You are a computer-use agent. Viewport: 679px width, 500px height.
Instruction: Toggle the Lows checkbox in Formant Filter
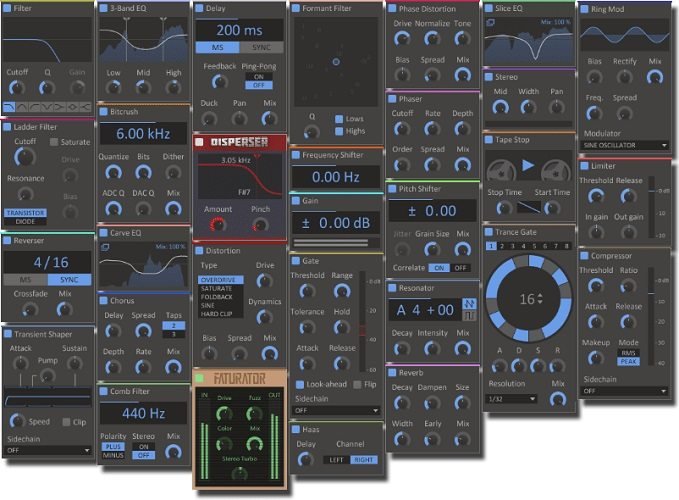[339, 119]
